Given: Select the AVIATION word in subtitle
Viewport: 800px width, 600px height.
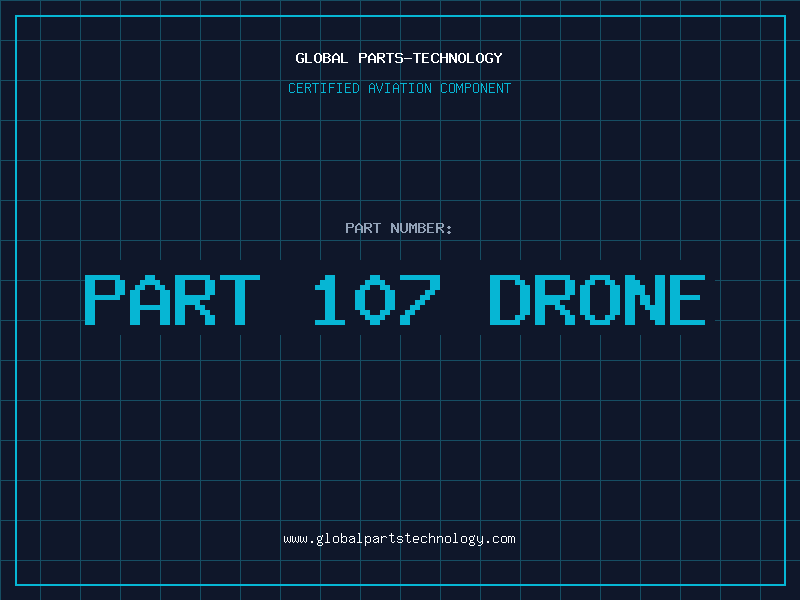Looking at the screenshot, I should click(399, 88).
